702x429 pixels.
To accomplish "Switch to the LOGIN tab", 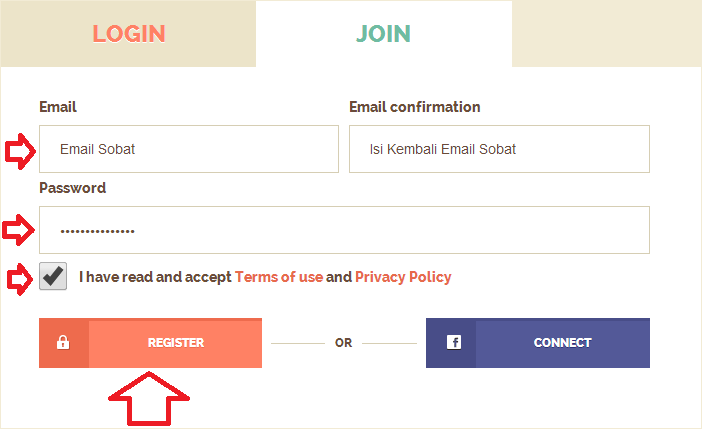I will click(128, 33).
